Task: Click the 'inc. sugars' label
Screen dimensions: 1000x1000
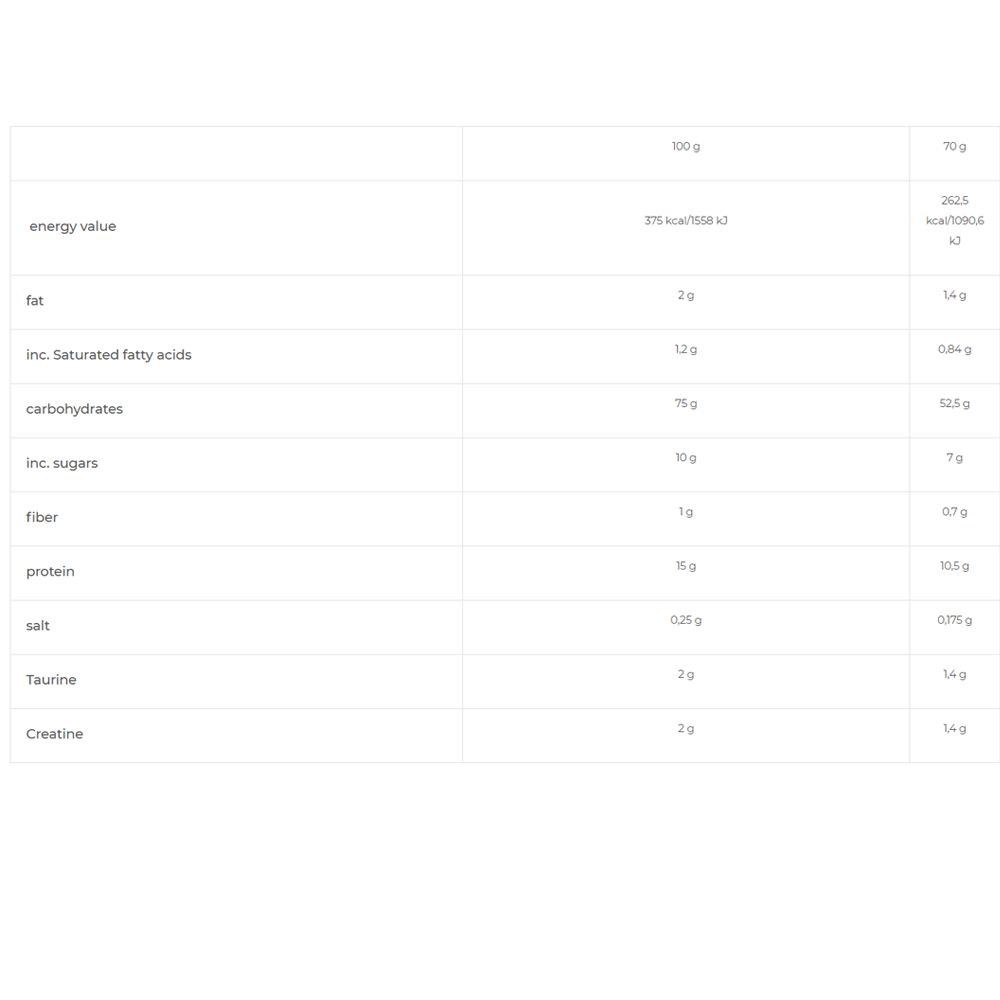Action: (62, 463)
